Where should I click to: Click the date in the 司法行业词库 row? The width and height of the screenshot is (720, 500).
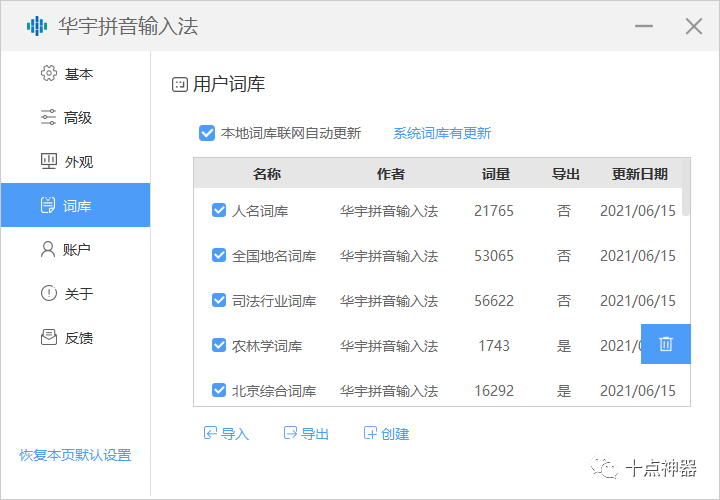point(638,301)
